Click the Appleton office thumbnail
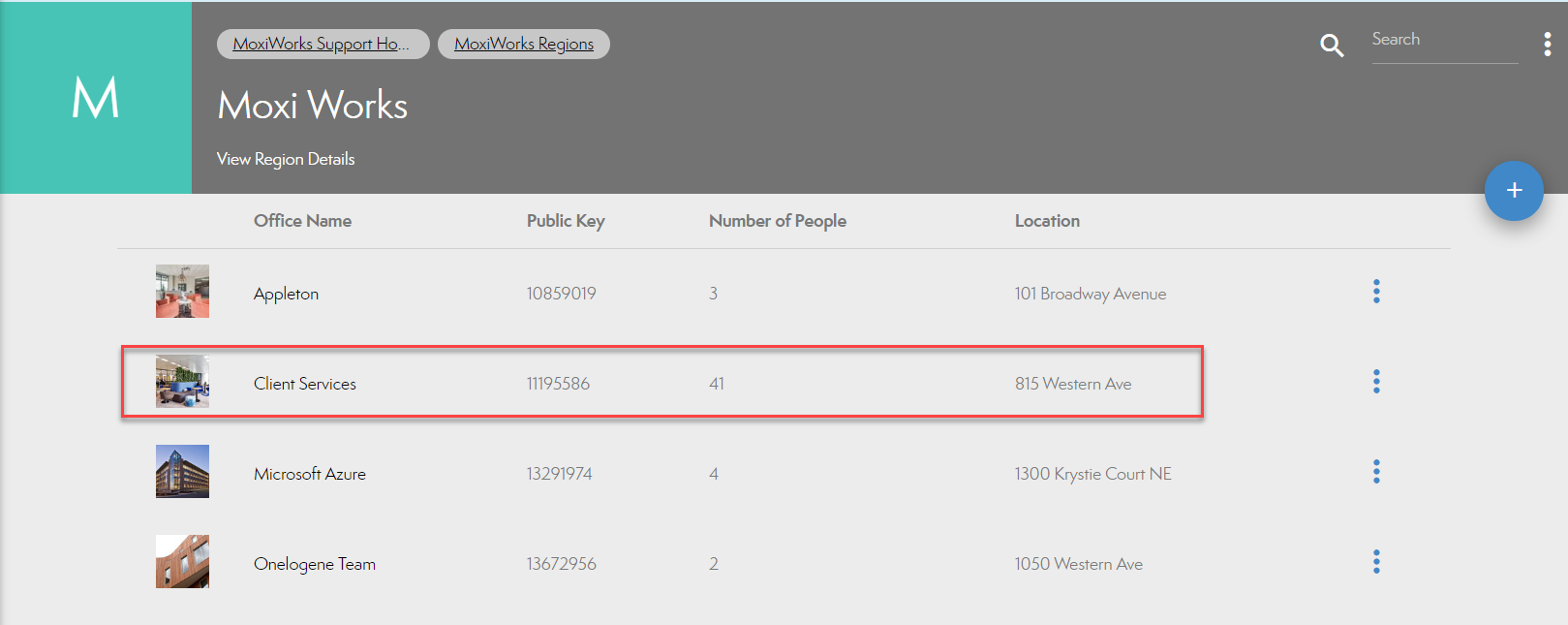 coord(182,292)
